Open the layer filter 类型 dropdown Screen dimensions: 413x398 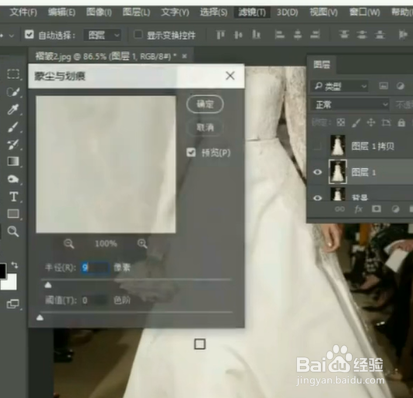pos(339,87)
